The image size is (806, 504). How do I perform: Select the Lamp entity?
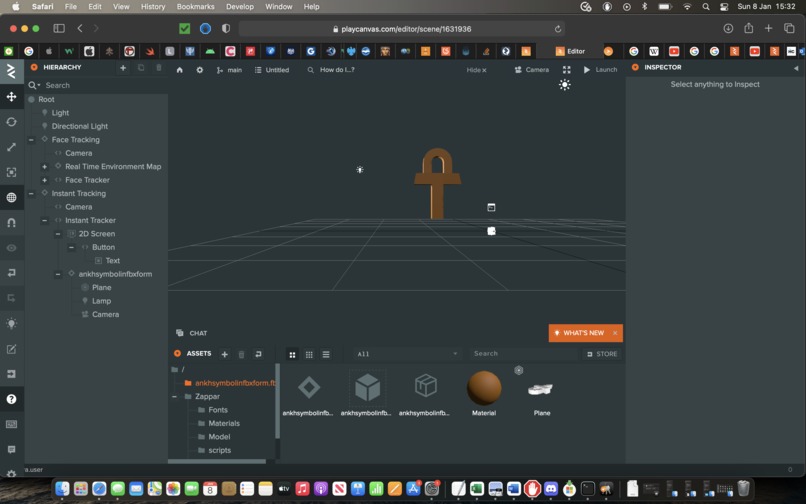click(x=101, y=301)
